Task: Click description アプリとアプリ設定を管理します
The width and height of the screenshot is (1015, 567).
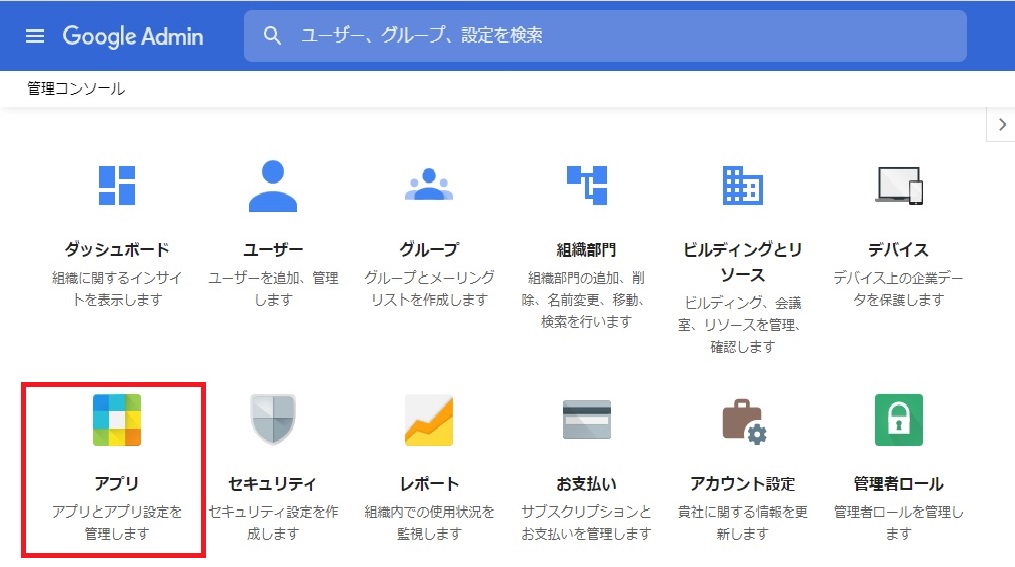Action: (117, 523)
